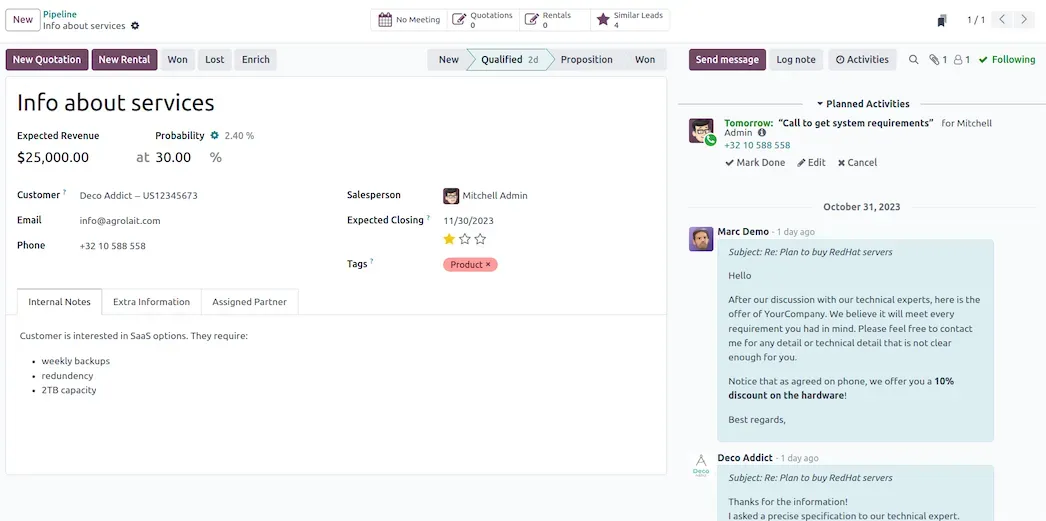Open the No Meeting calendar button

click(409, 20)
